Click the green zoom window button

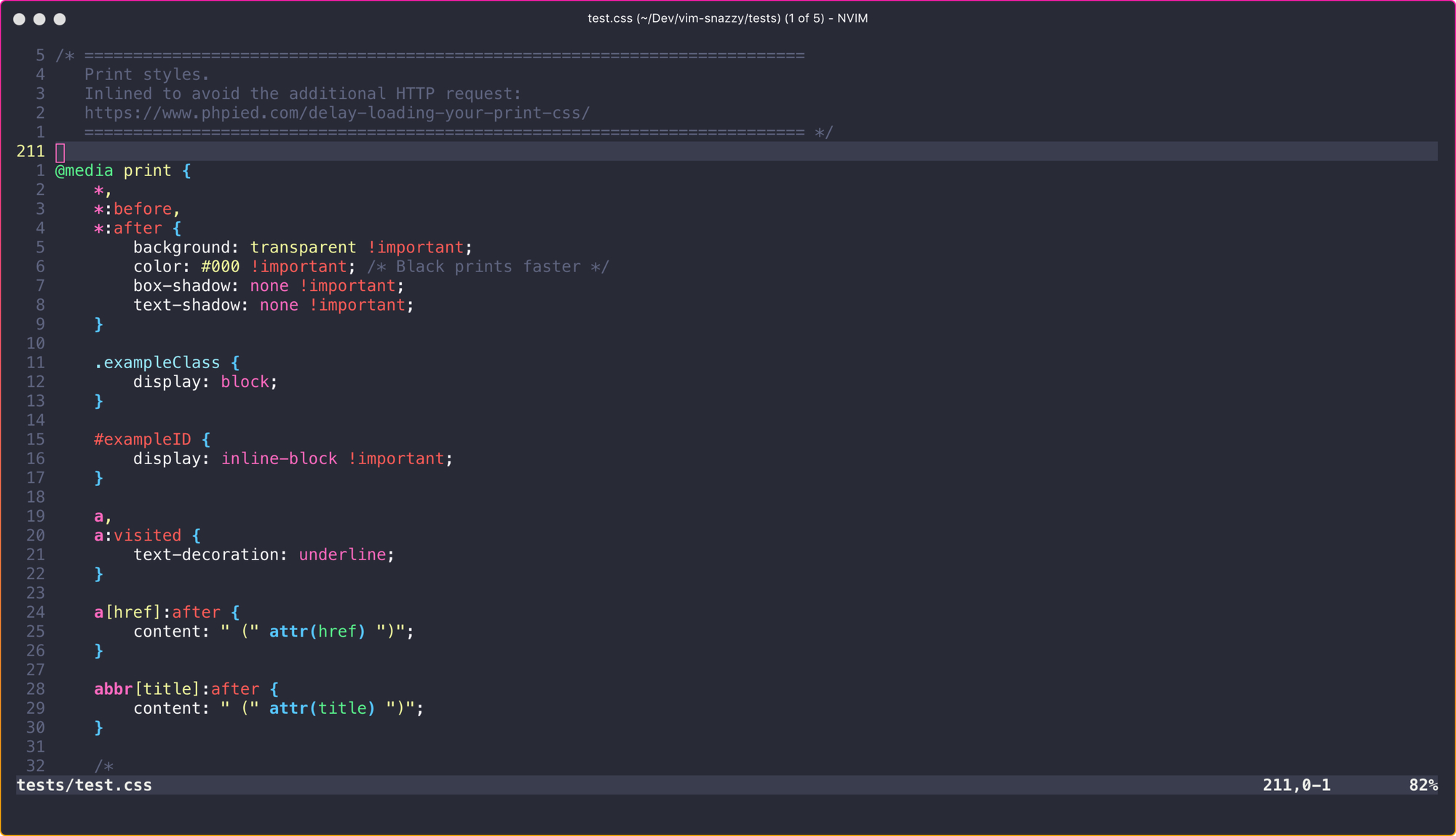pos(60,19)
